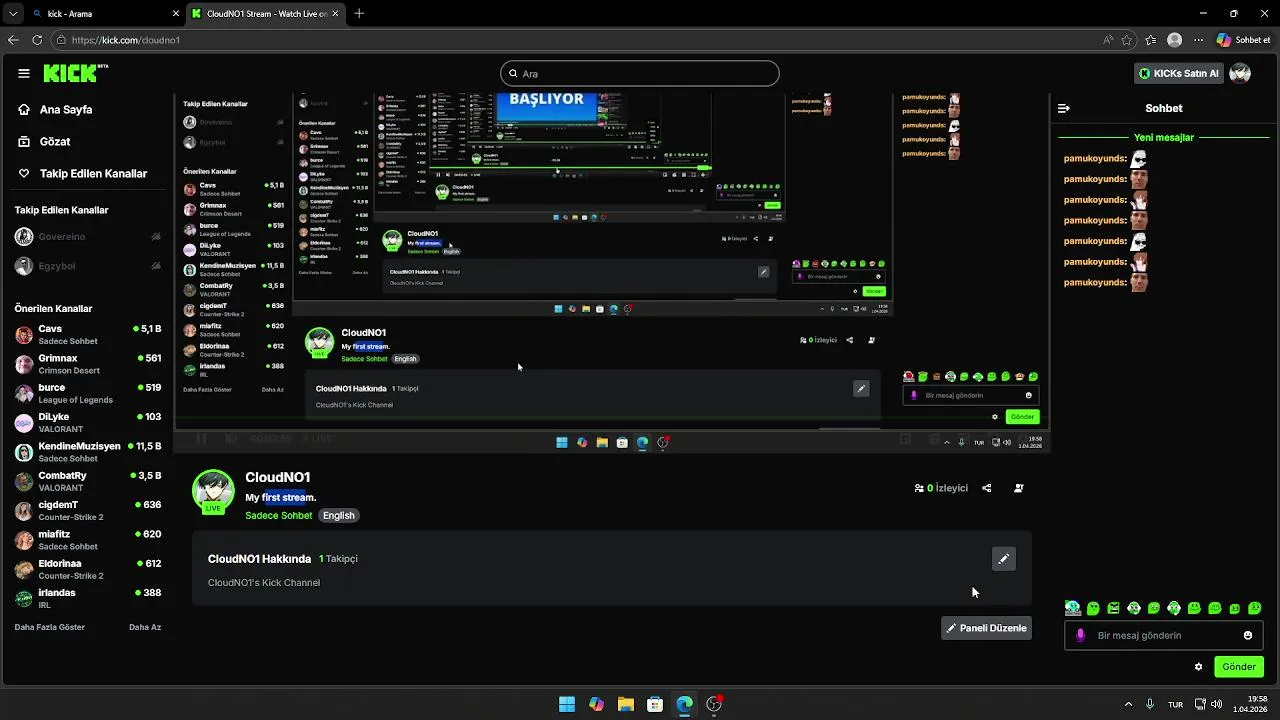
Task: Go back with the browser back arrow
Action: pos(13,40)
